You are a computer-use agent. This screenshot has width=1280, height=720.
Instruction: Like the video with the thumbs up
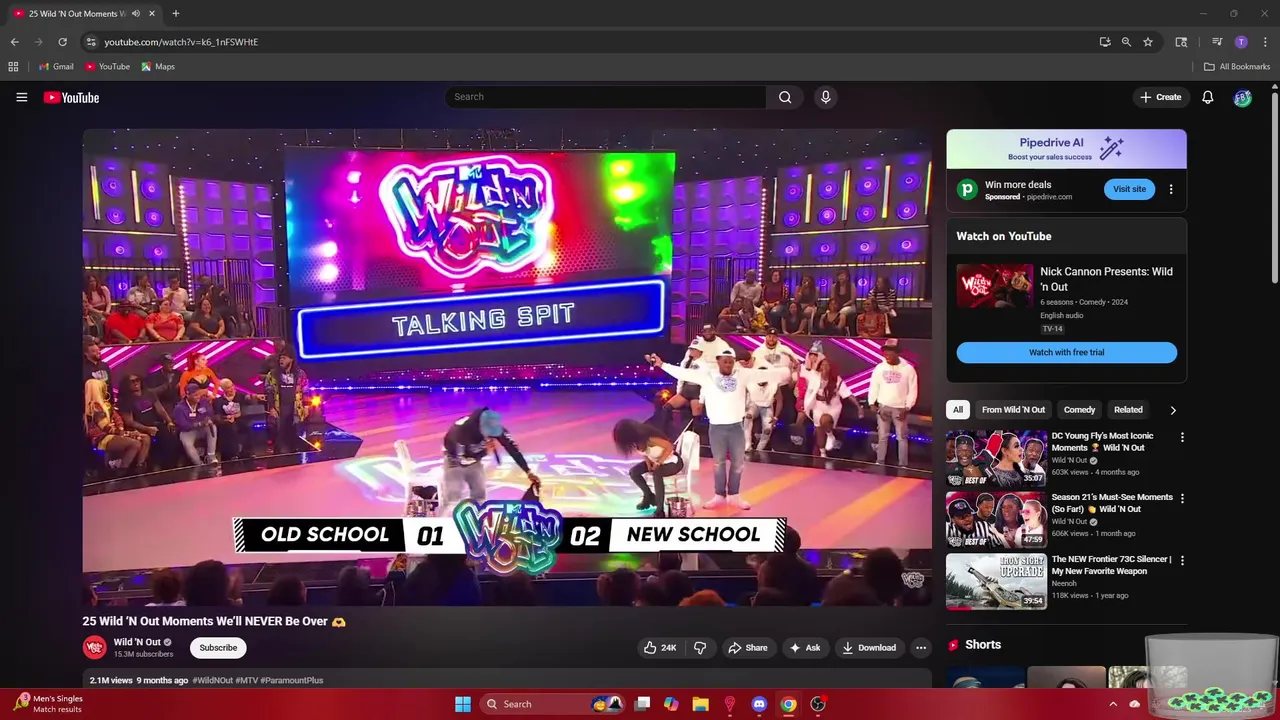tap(660, 648)
